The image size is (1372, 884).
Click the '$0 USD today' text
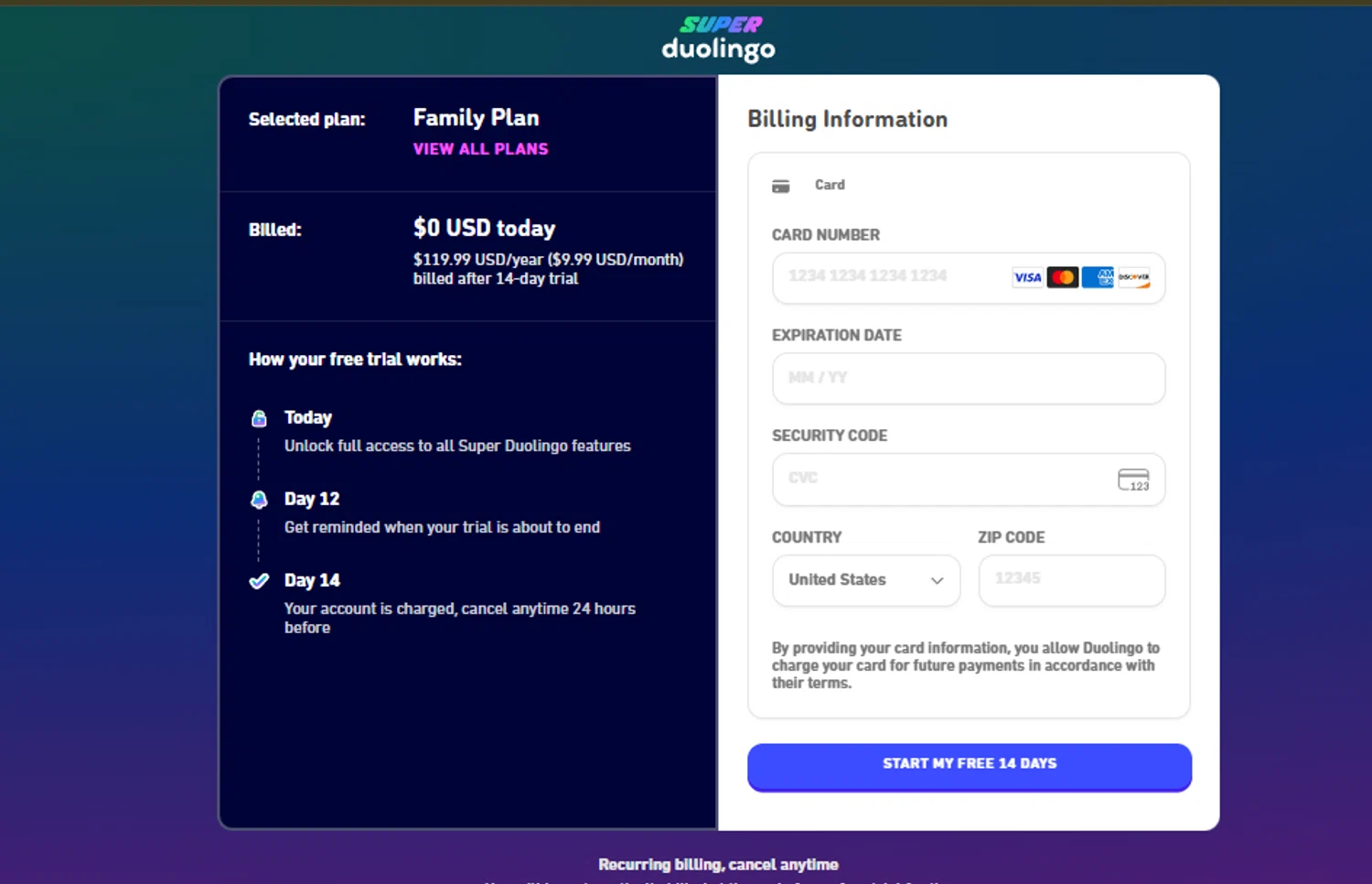point(484,228)
